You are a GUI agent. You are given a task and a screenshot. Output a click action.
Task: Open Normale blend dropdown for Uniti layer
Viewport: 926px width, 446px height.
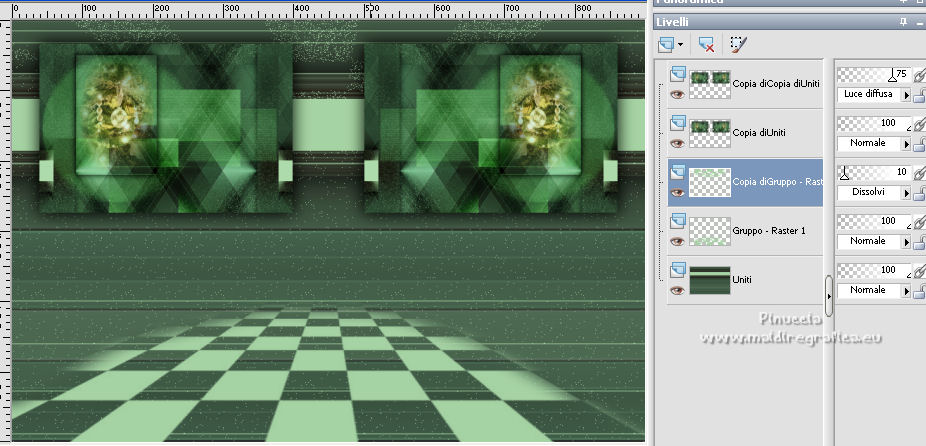[906, 291]
